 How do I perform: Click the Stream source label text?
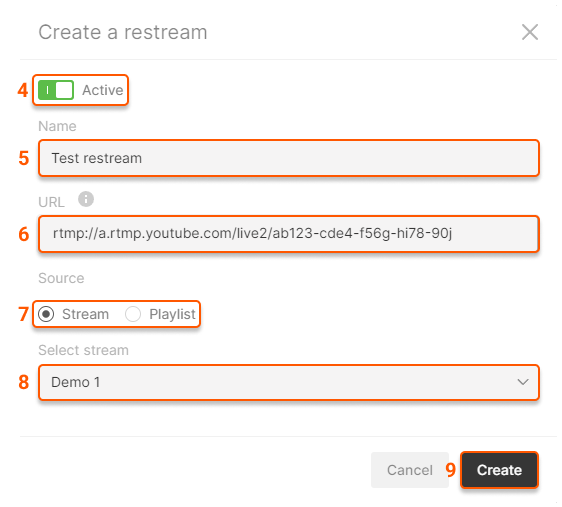pyautogui.click(x=85, y=314)
